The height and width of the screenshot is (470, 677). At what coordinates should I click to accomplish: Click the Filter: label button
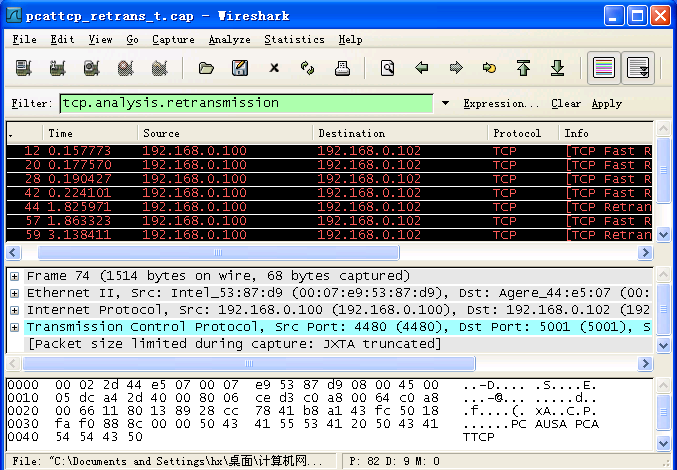(x=32, y=104)
